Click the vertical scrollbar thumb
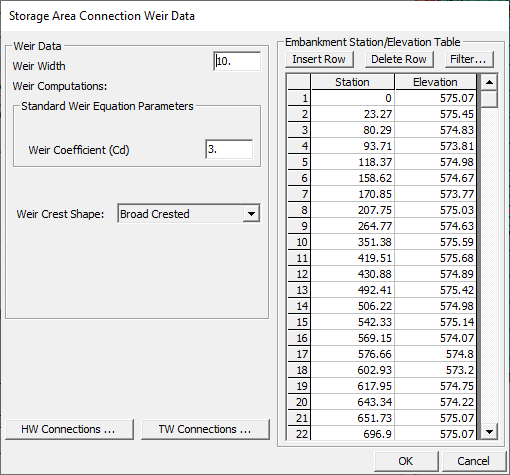 point(489,99)
